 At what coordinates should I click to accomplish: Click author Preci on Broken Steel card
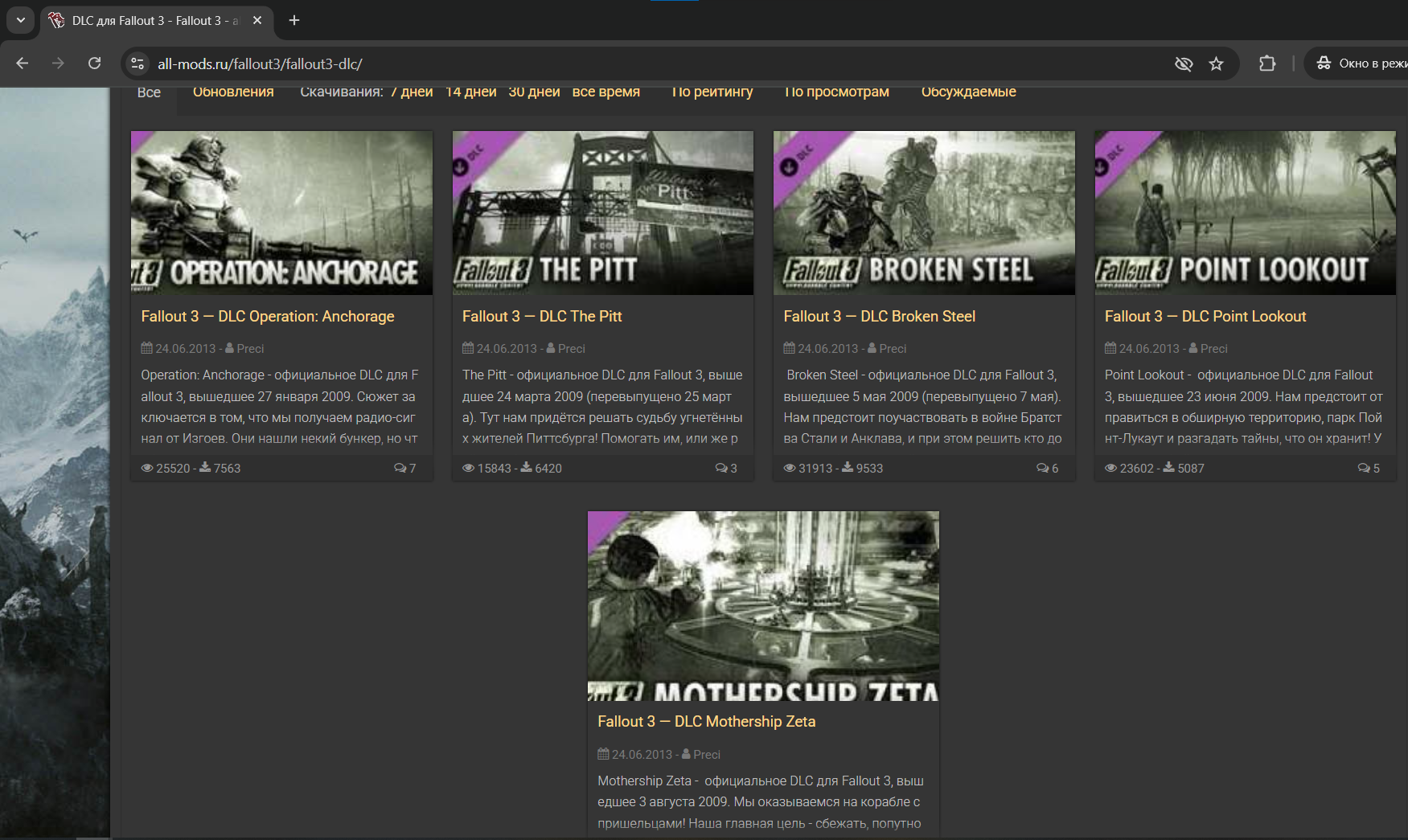pyautogui.click(x=893, y=349)
